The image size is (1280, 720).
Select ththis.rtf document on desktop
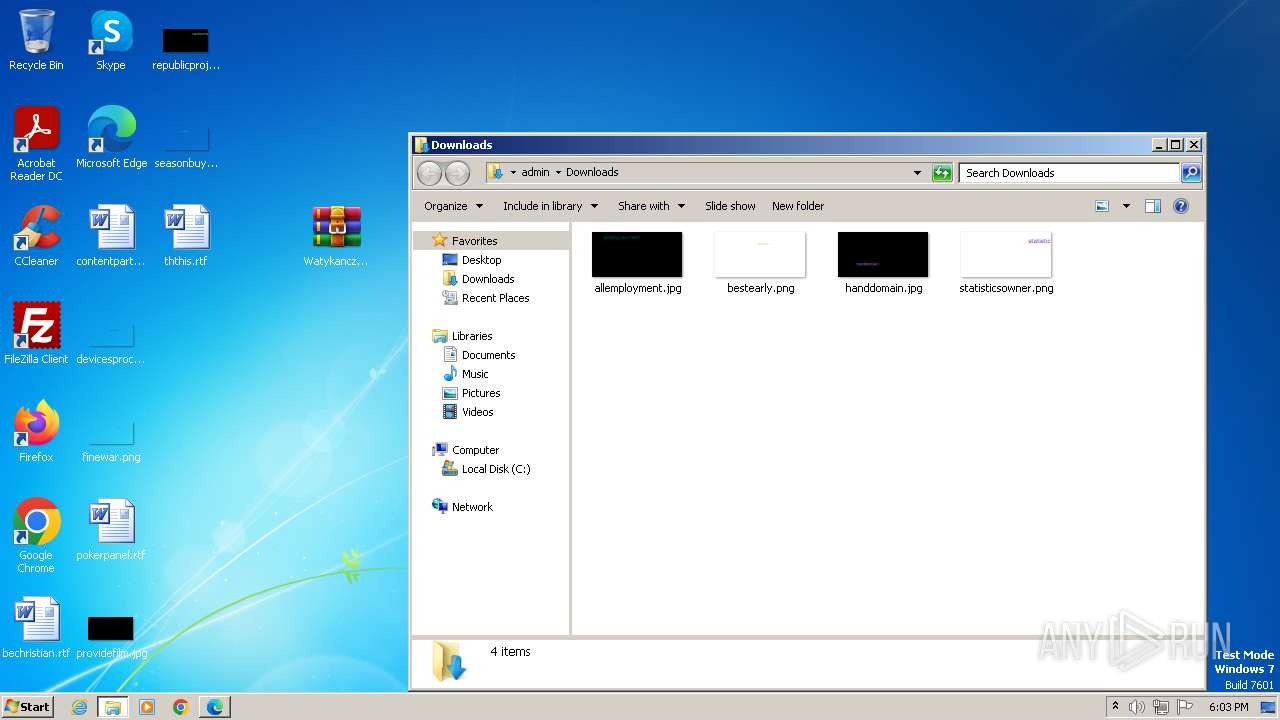tap(186, 236)
